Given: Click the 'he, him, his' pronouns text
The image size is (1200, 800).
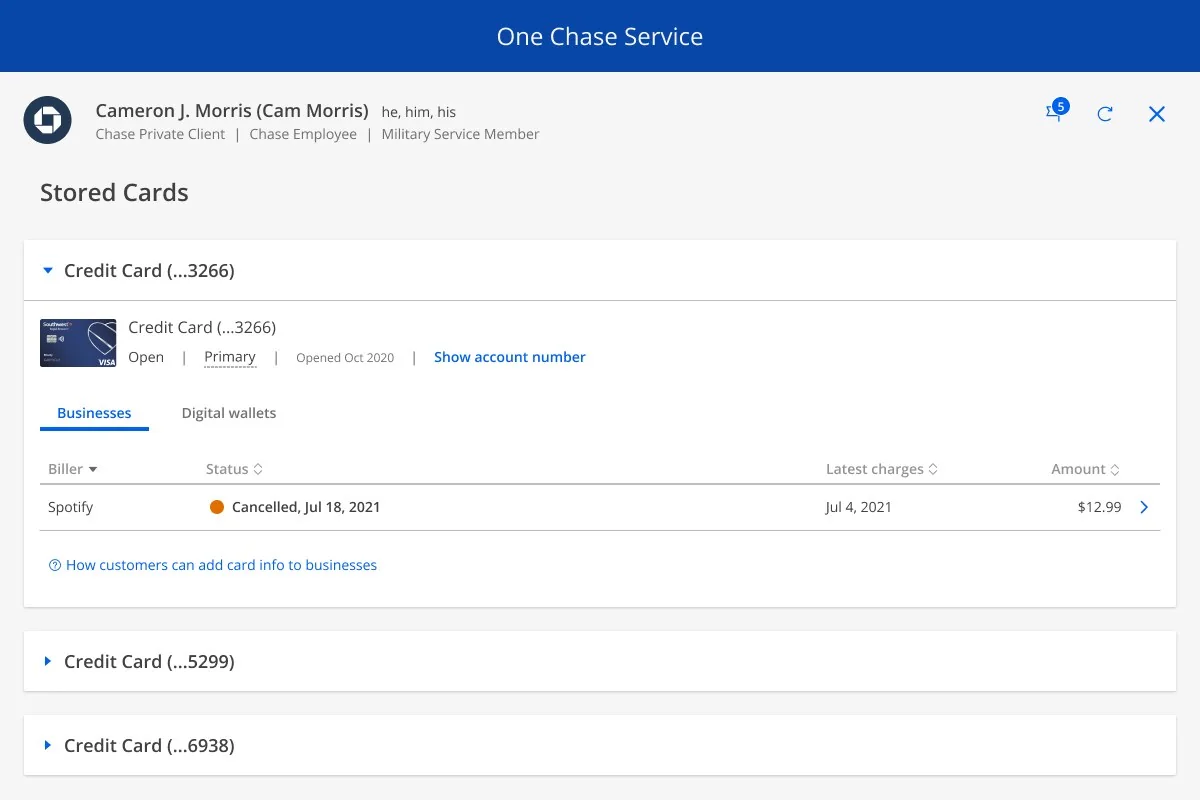Looking at the screenshot, I should pyautogui.click(x=419, y=112).
